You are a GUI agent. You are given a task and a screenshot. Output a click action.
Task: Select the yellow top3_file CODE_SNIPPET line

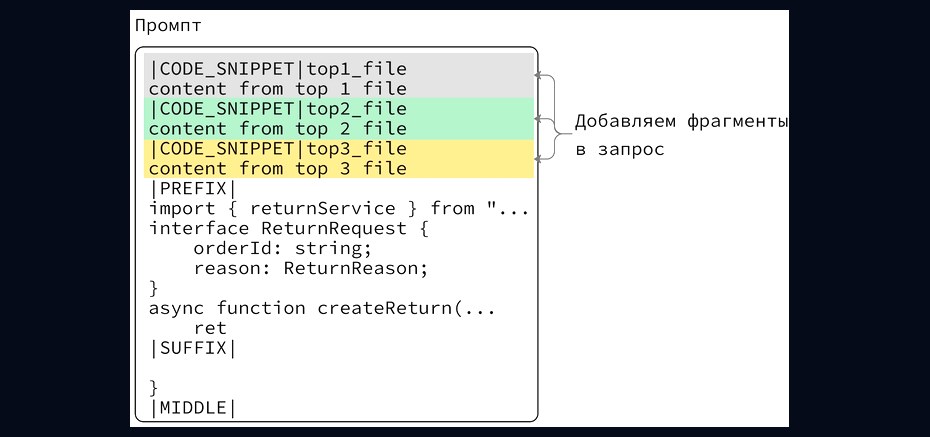click(x=278, y=149)
